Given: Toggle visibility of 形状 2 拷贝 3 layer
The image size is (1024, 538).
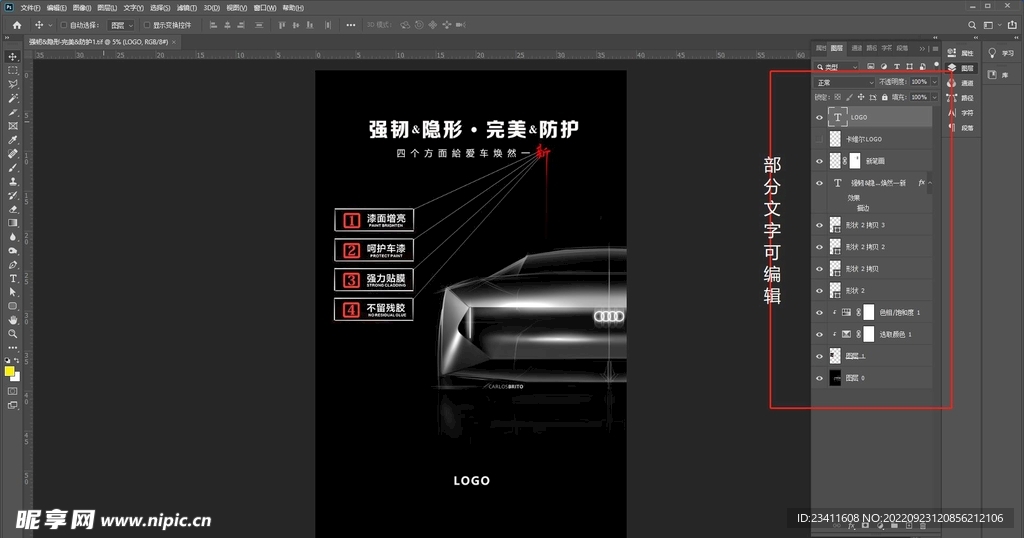Looking at the screenshot, I should 819,225.
